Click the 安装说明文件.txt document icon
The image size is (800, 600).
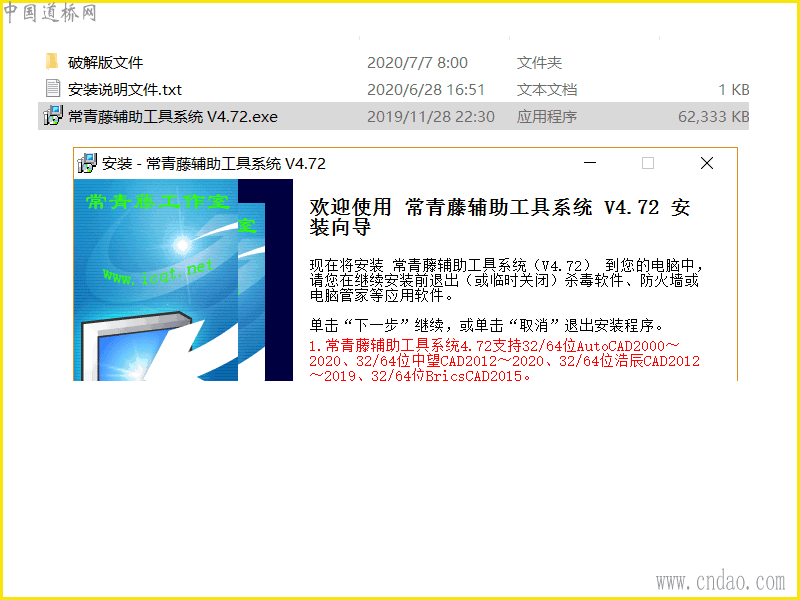pyautogui.click(x=53, y=88)
